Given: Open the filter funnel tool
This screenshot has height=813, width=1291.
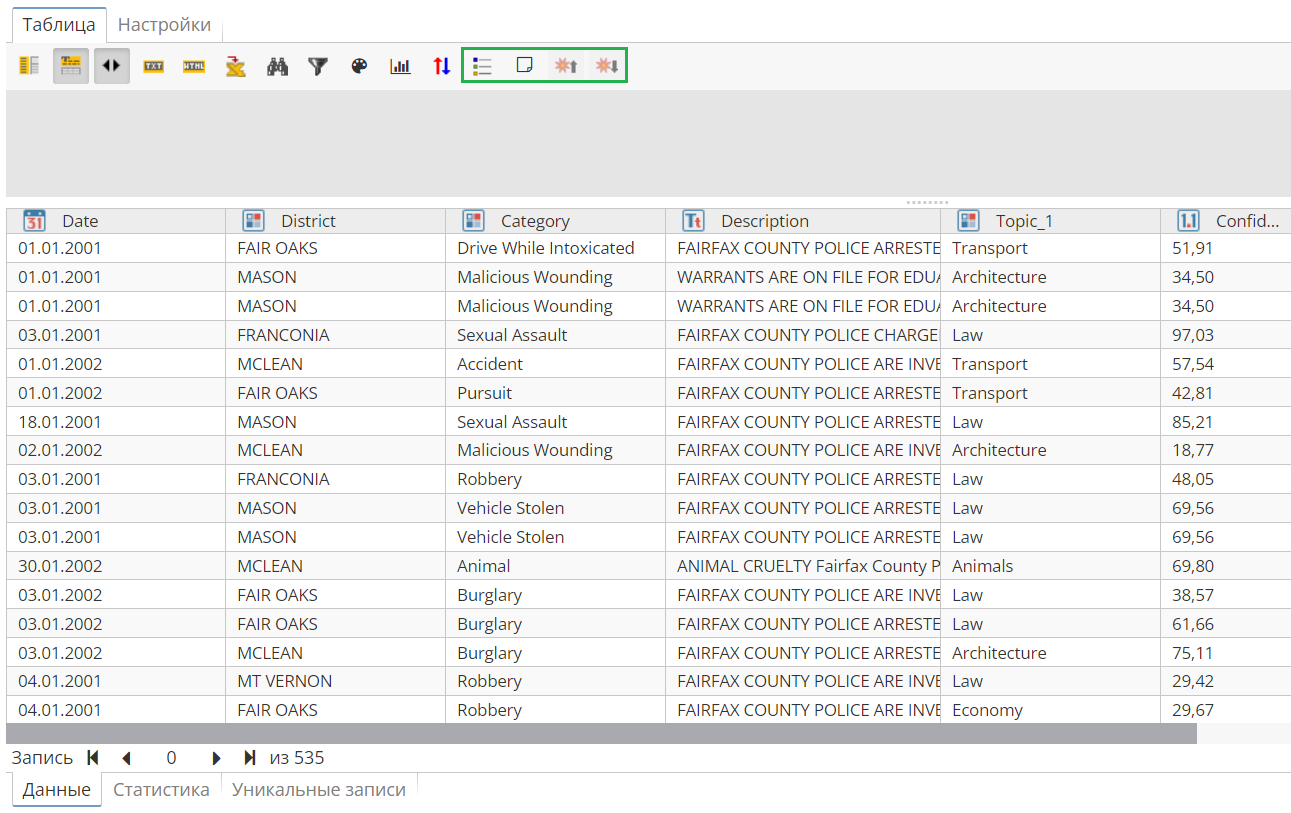Looking at the screenshot, I should [318, 66].
